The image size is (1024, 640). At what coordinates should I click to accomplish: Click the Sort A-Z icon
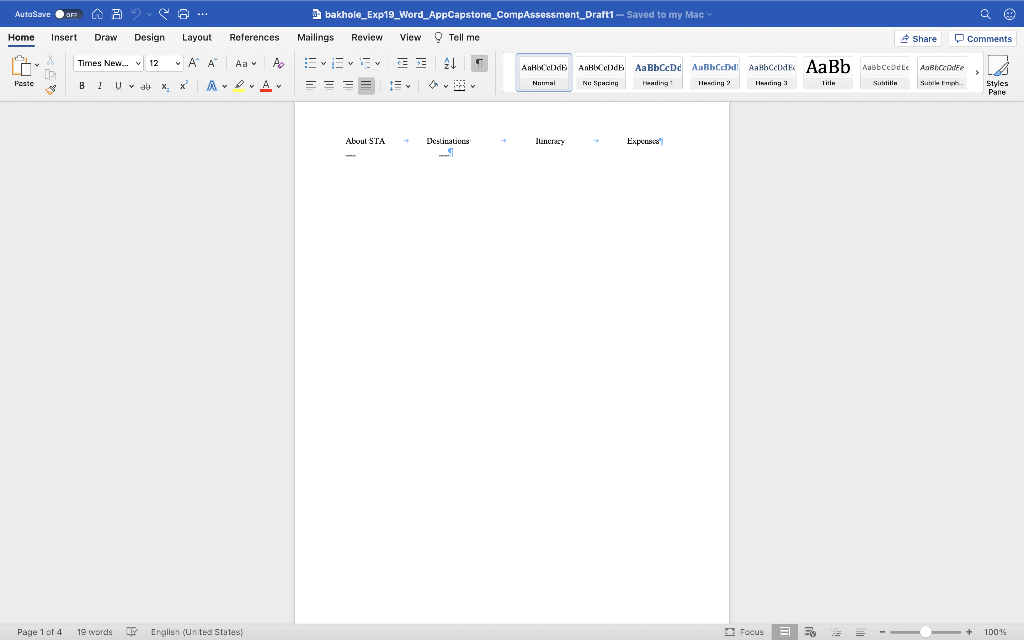(449, 63)
